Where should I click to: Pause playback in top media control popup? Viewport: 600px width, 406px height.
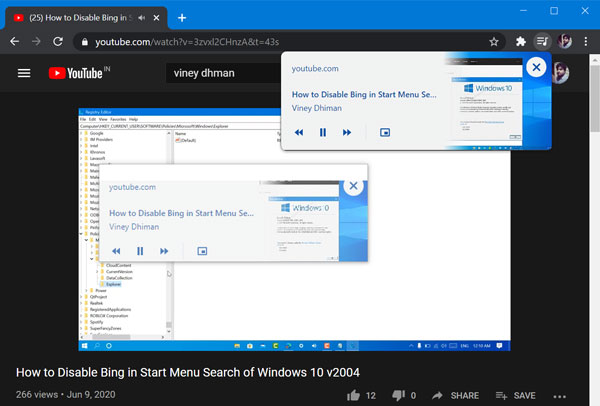pyautogui.click(x=323, y=132)
